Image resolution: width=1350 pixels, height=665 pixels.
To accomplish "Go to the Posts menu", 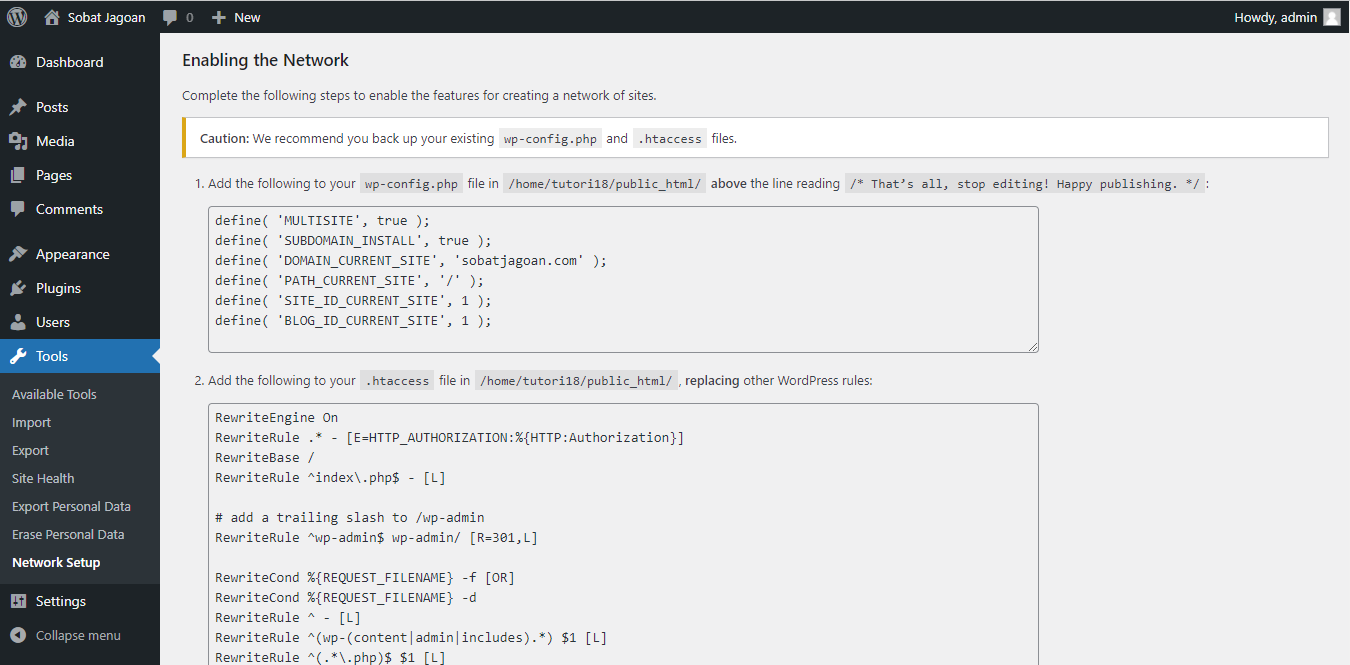I will click(80, 107).
